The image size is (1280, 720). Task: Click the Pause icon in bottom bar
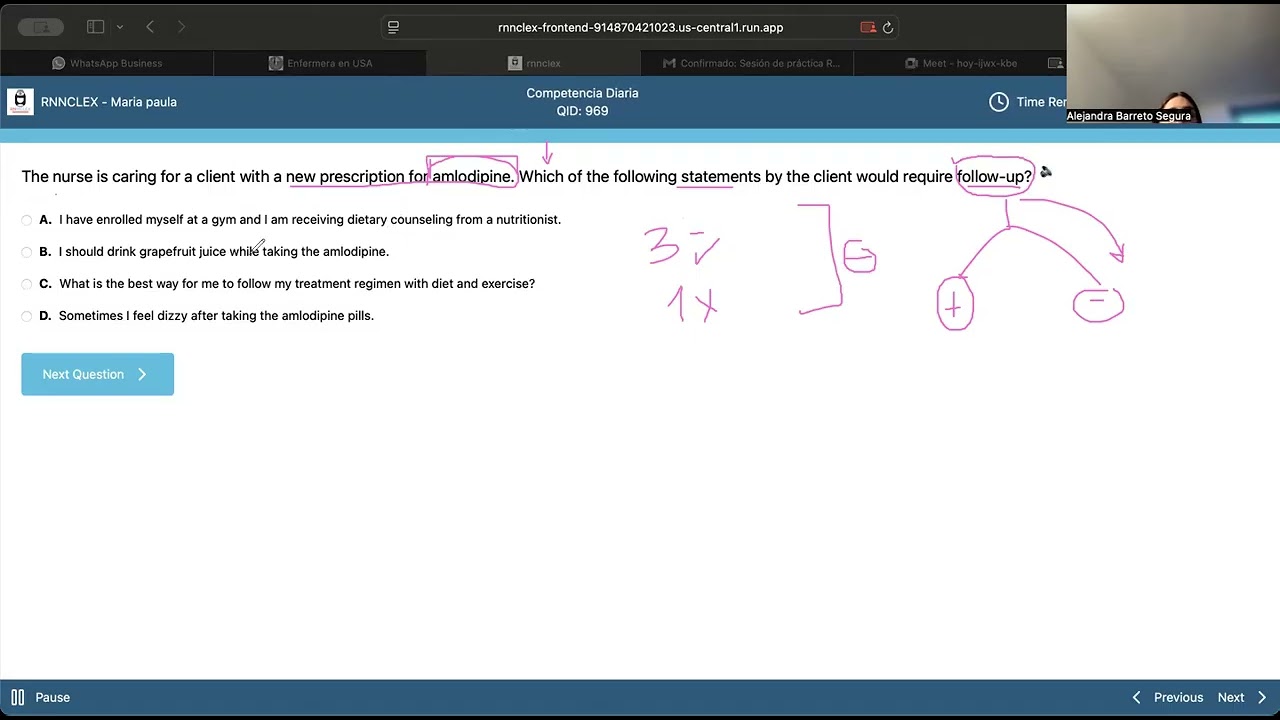click(x=17, y=697)
